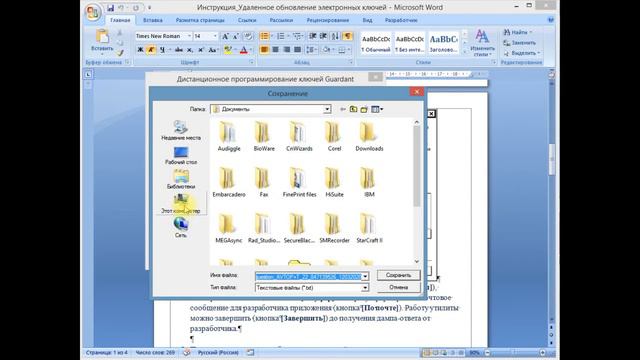The width and height of the screenshot is (640, 360).
Task: Apply the Обычный style
Action: pyautogui.click(x=376, y=43)
